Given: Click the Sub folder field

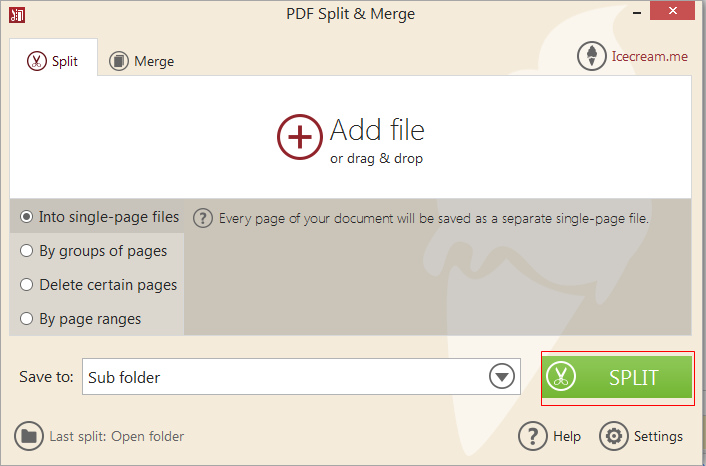Looking at the screenshot, I should [x=301, y=376].
